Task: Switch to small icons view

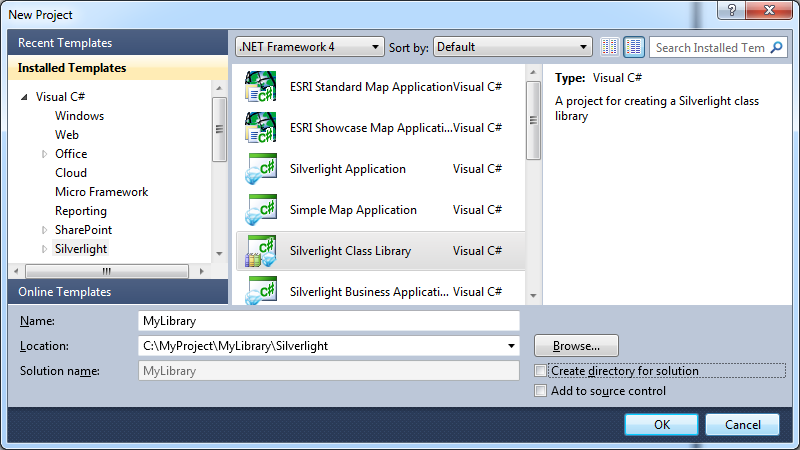Action: click(x=611, y=47)
